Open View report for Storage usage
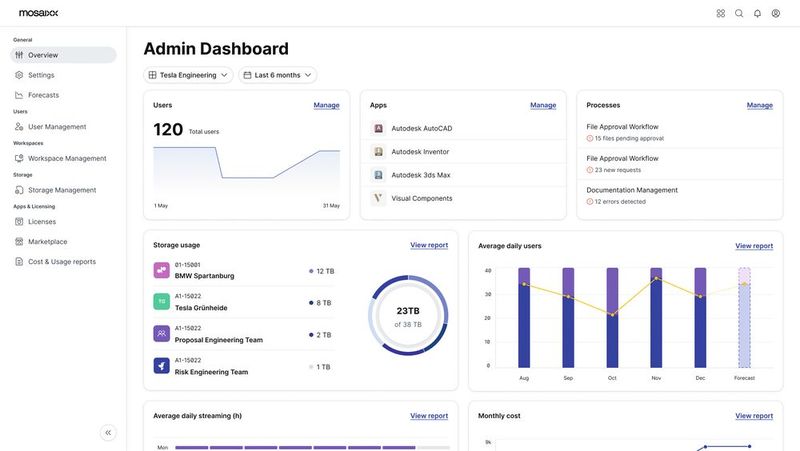The width and height of the screenshot is (800, 451). (429, 245)
